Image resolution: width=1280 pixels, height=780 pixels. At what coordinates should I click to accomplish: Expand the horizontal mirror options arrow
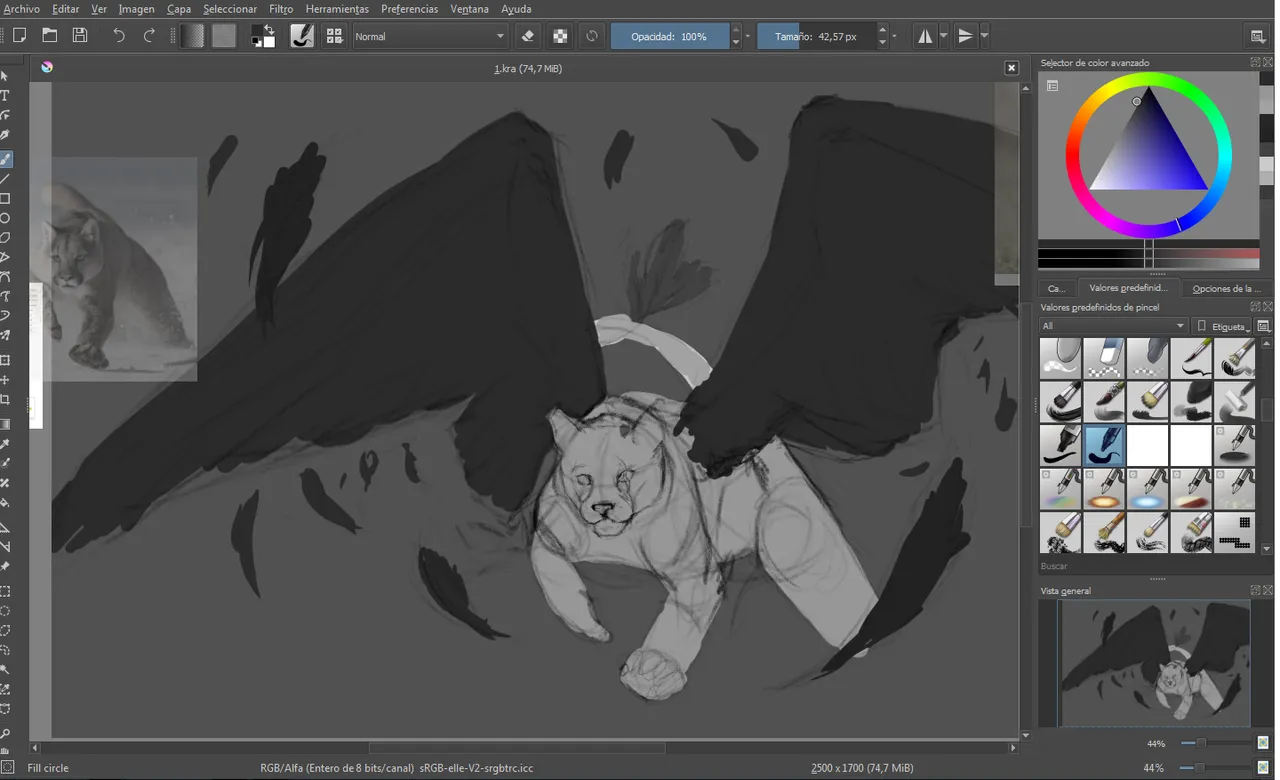tap(943, 36)
